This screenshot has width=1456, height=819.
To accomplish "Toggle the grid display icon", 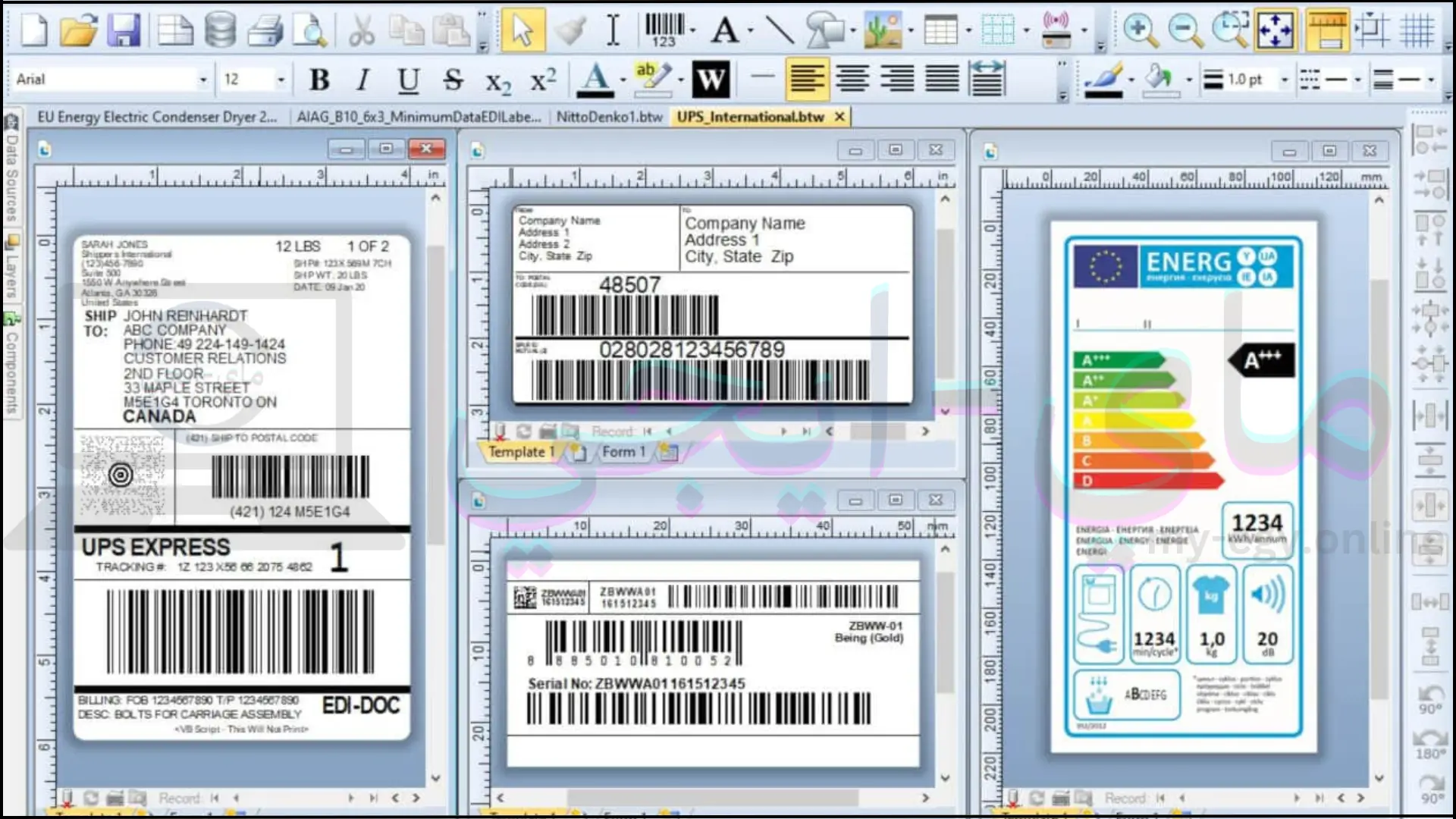I will (x=1417, y=30).
